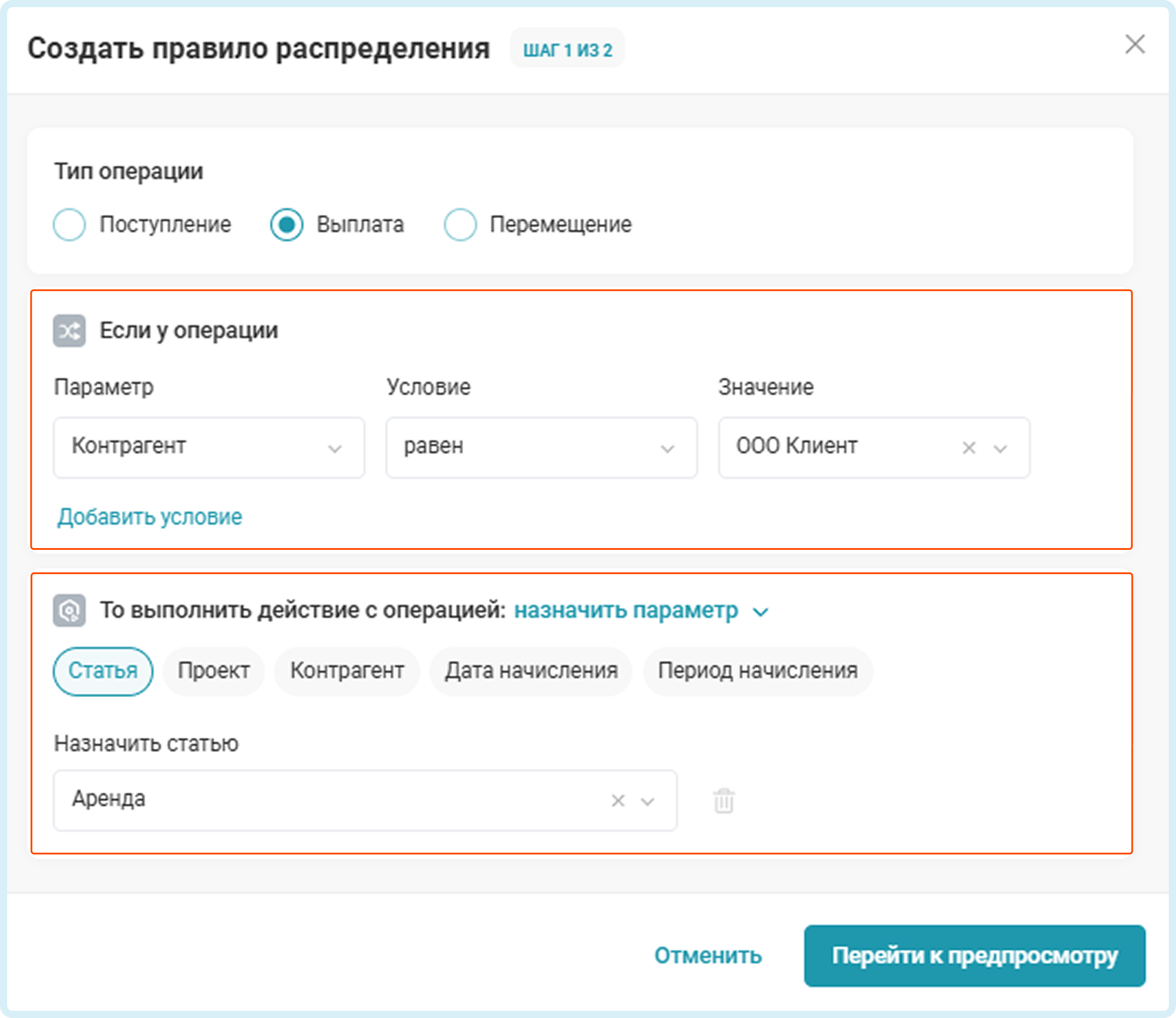The height and width of the screenshot is (1018, 1176).
Task: Click the Период начисления chip
Action: [757, 671]
